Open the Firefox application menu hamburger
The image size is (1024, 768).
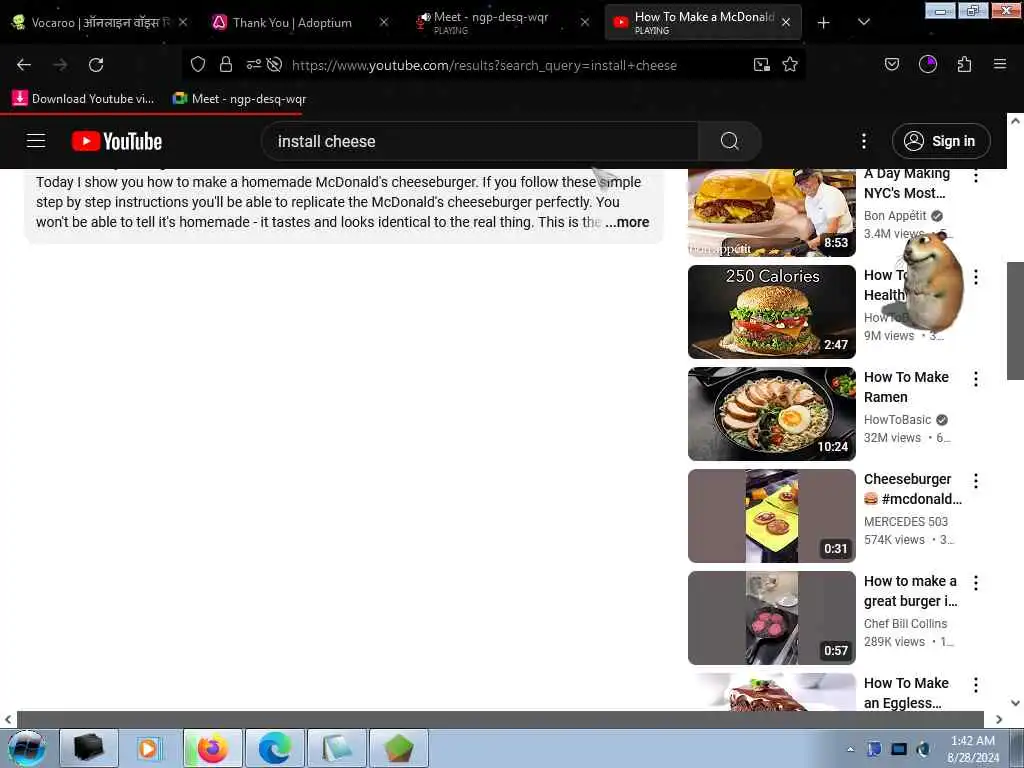point(1000,64)
